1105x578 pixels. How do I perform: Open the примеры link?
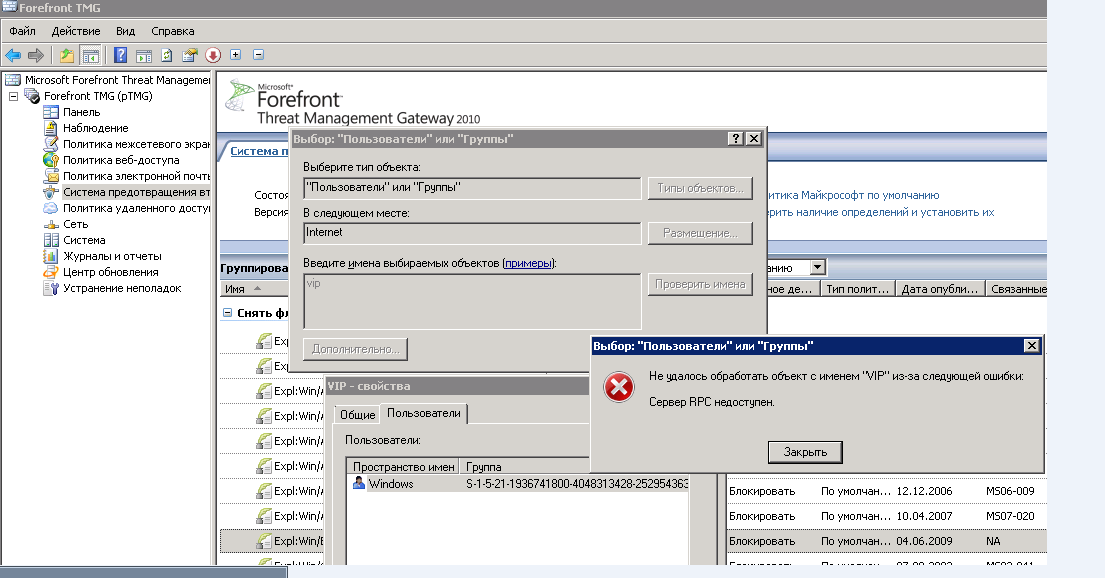coord(528,263)
